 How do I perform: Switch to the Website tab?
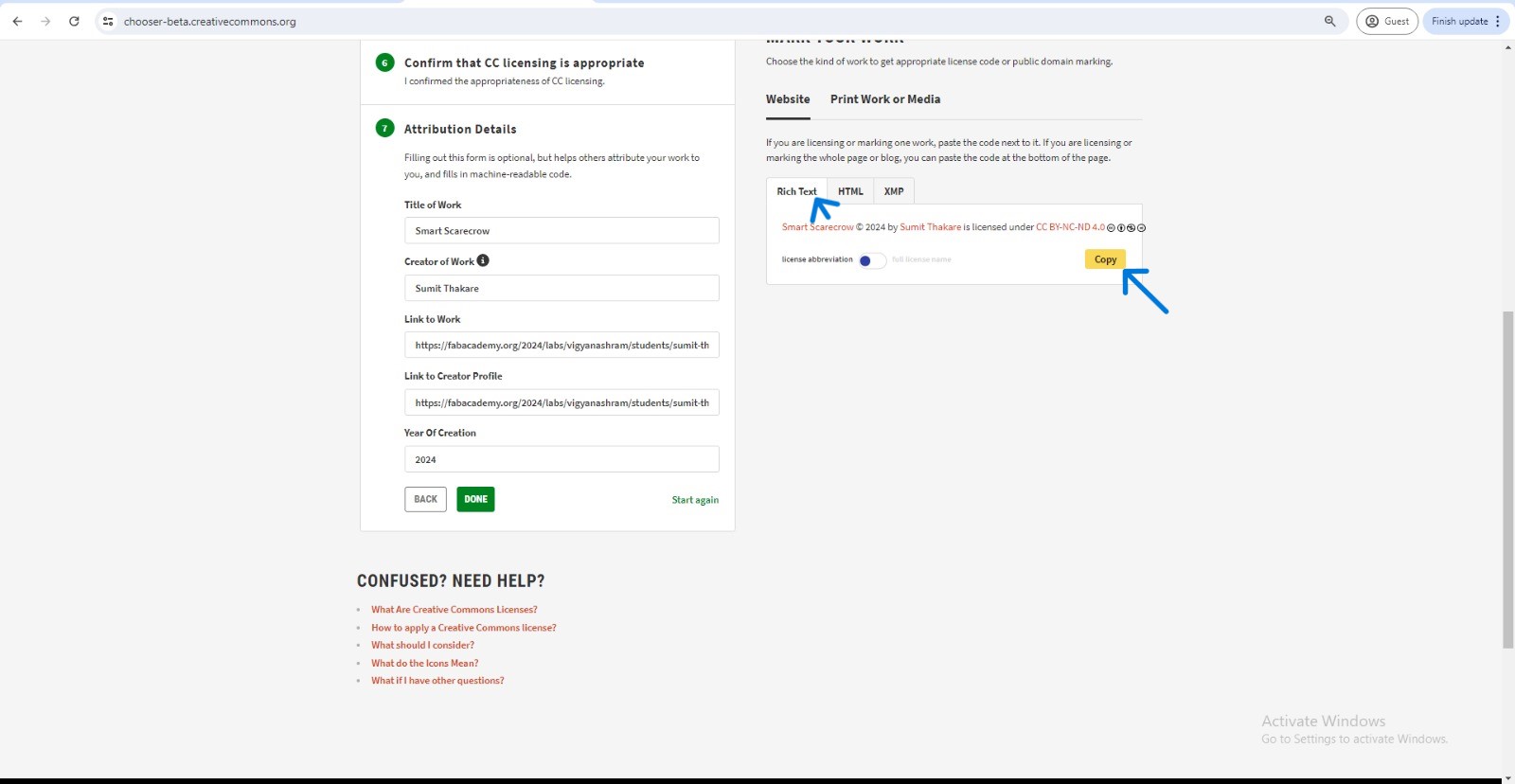tap(788, 99)
